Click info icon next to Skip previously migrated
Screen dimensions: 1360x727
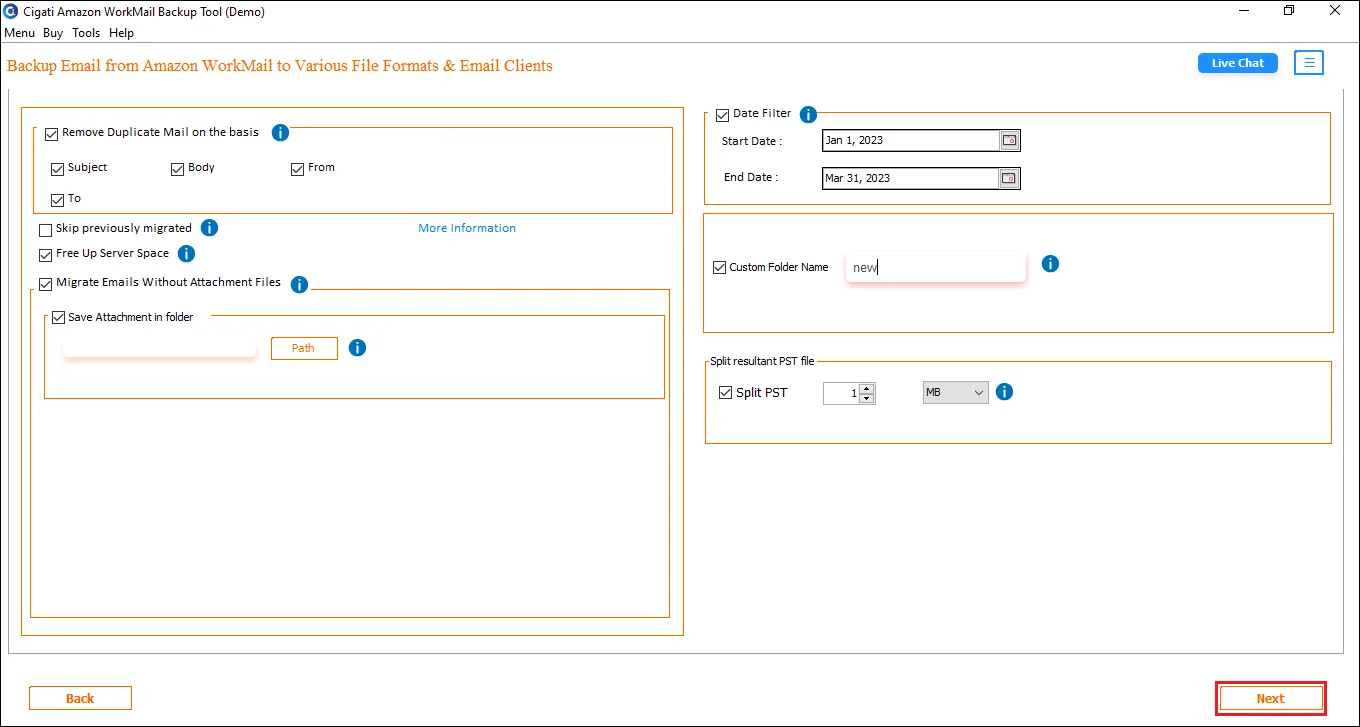tap(209, 228)
